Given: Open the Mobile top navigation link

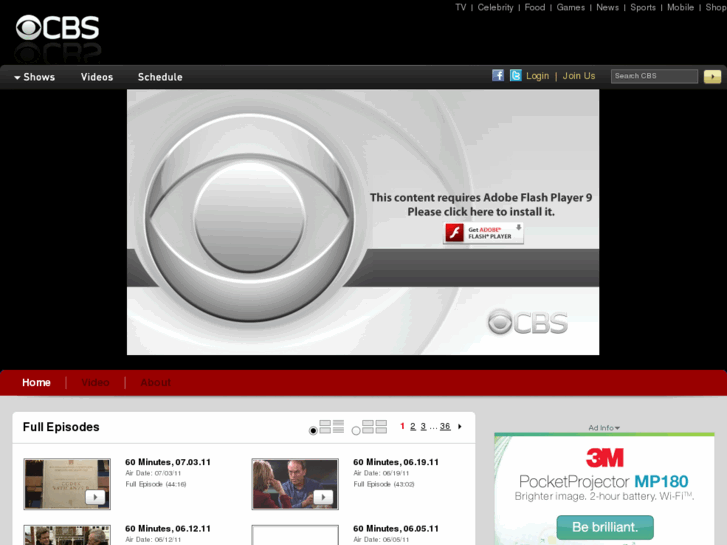Looking at the screenshot, I should (x=680, y=7).
